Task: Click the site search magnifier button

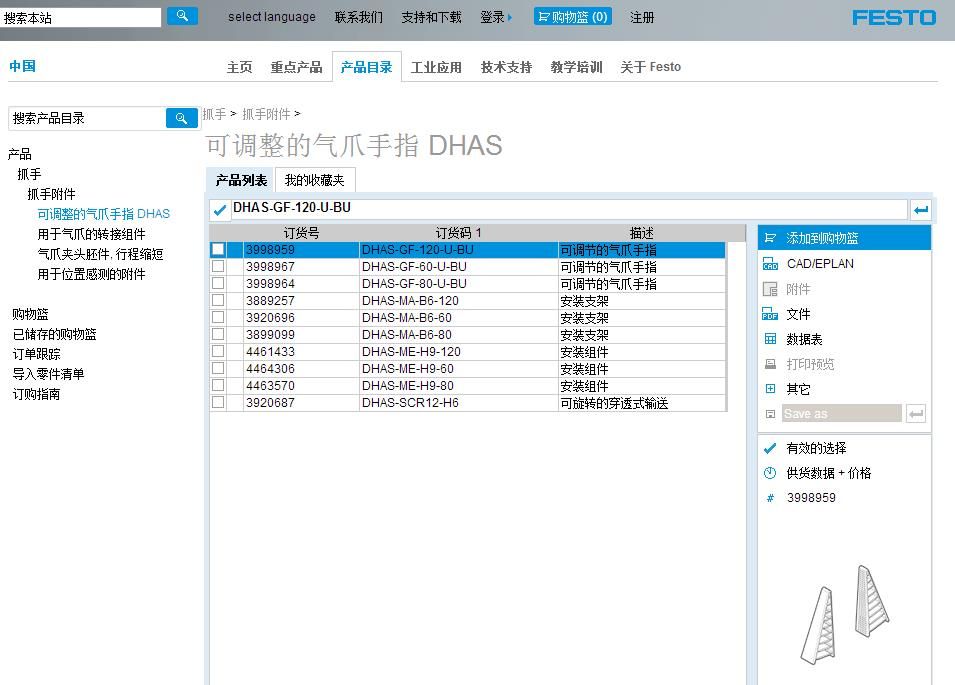Action: click(182, 16)
